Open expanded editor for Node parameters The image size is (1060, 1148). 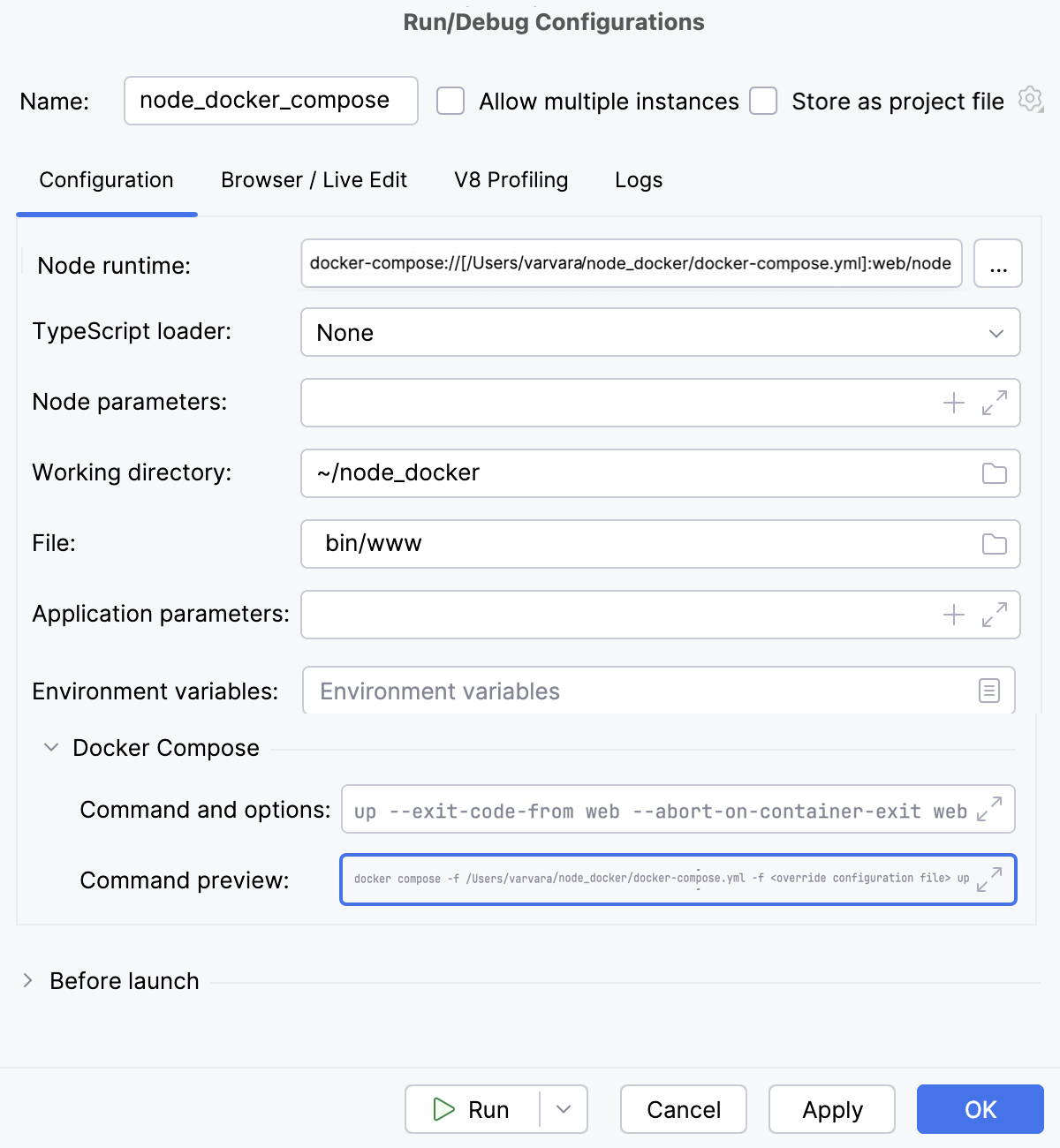click(995, 403)
